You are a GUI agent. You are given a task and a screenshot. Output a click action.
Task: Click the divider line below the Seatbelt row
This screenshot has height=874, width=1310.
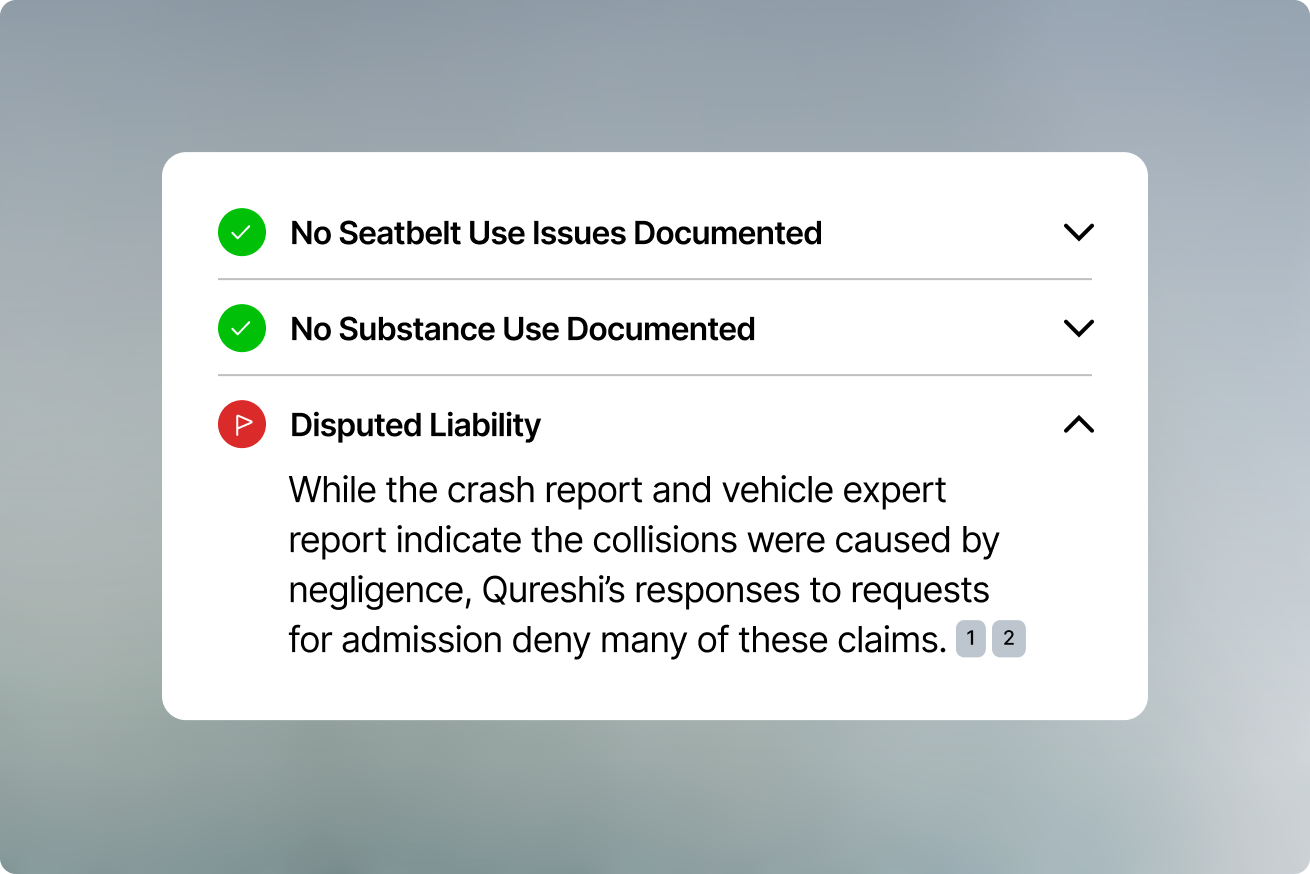(x=654, y=279)
